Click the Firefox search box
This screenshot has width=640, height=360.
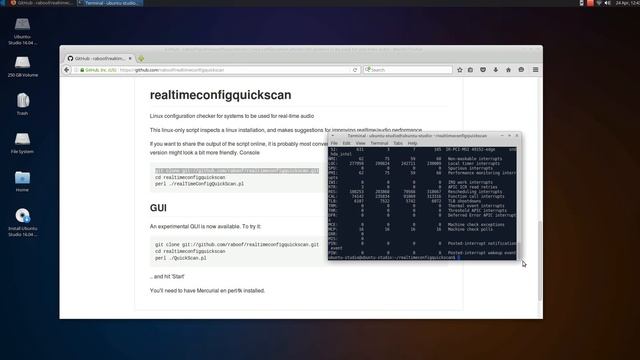pos(407,70)
